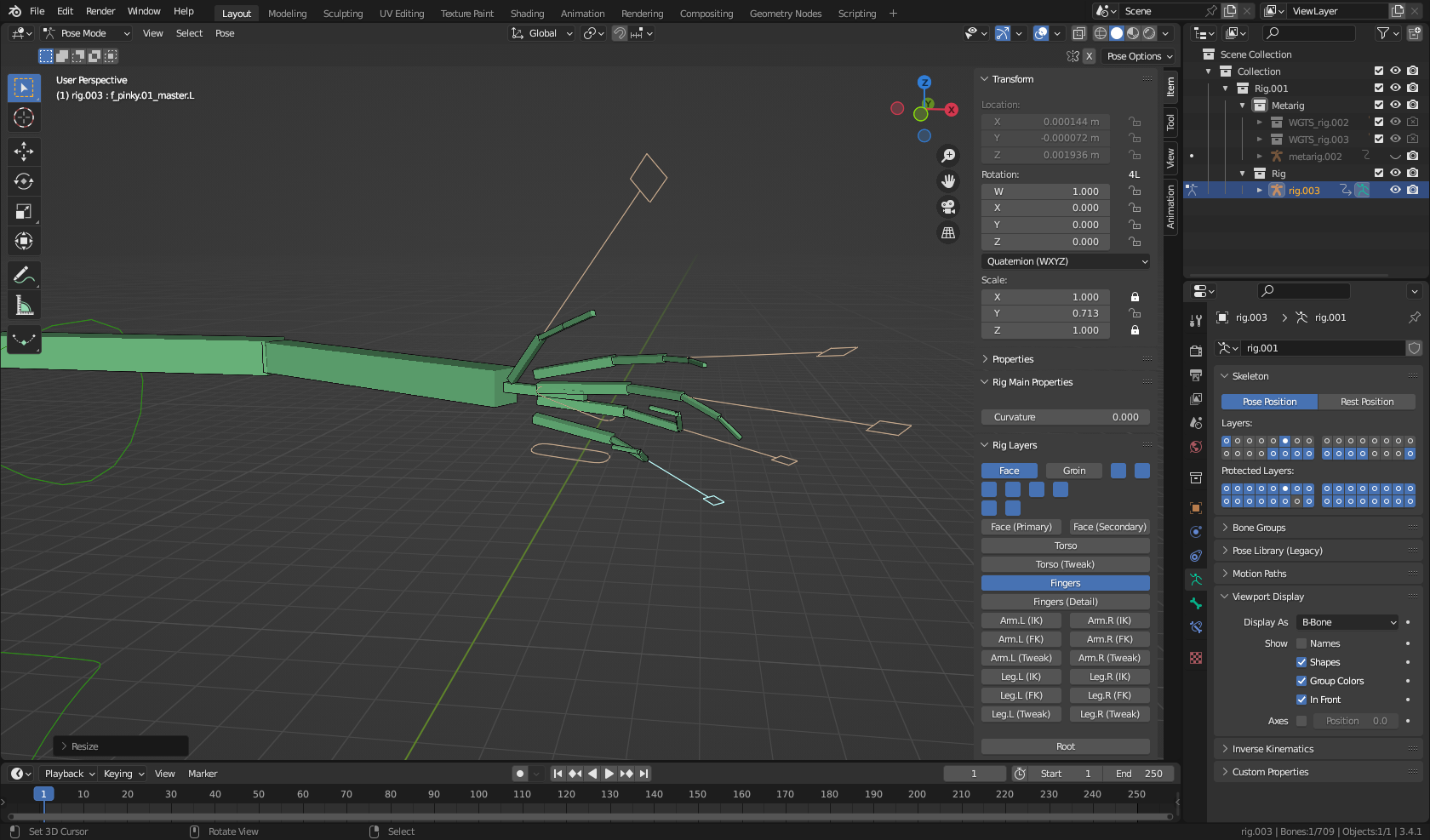The image size is (1430, 840).
Task: Hide rig.003 in viewport via eye icon
Action: (x=1395, y=190)
